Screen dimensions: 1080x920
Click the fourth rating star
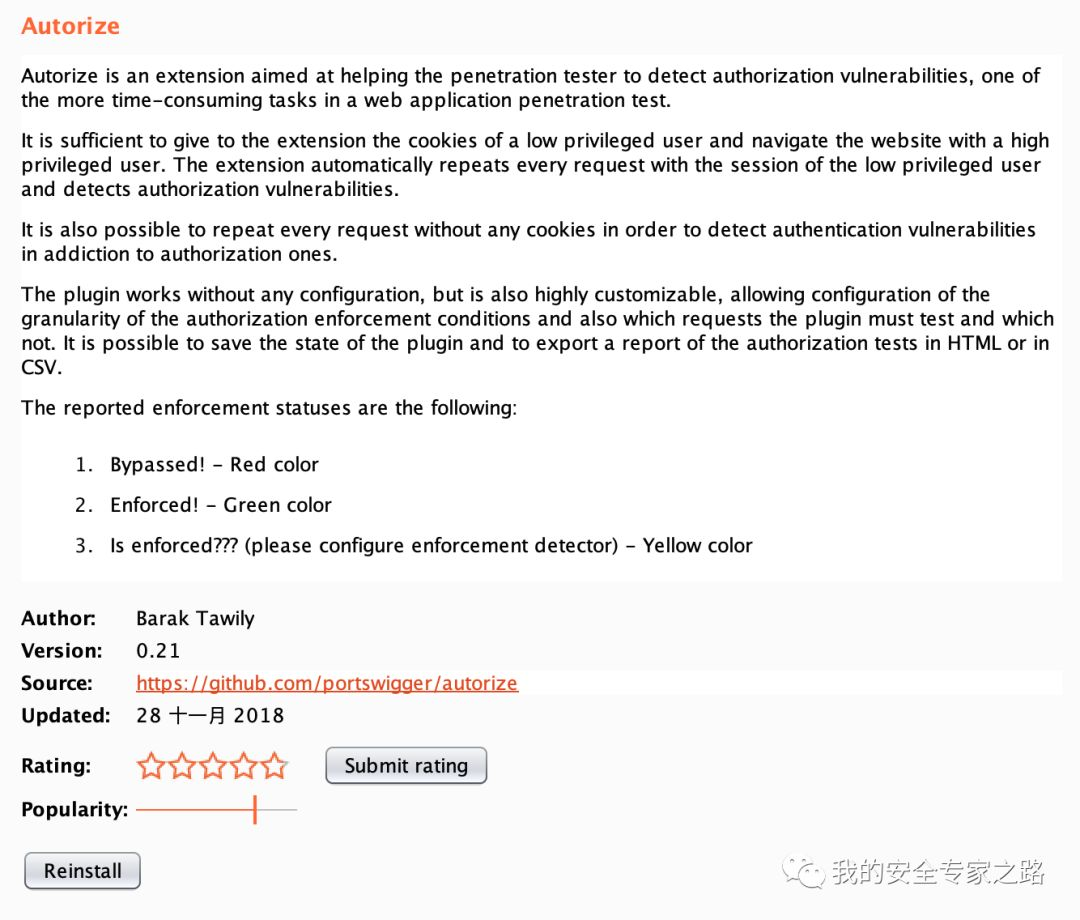(244, 766)
